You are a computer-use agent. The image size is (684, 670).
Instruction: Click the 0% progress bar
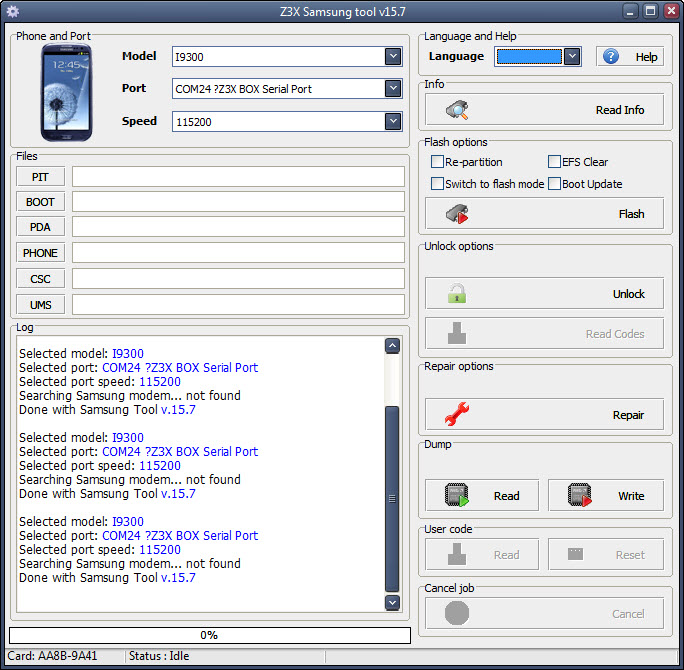(x=209, y=635)
